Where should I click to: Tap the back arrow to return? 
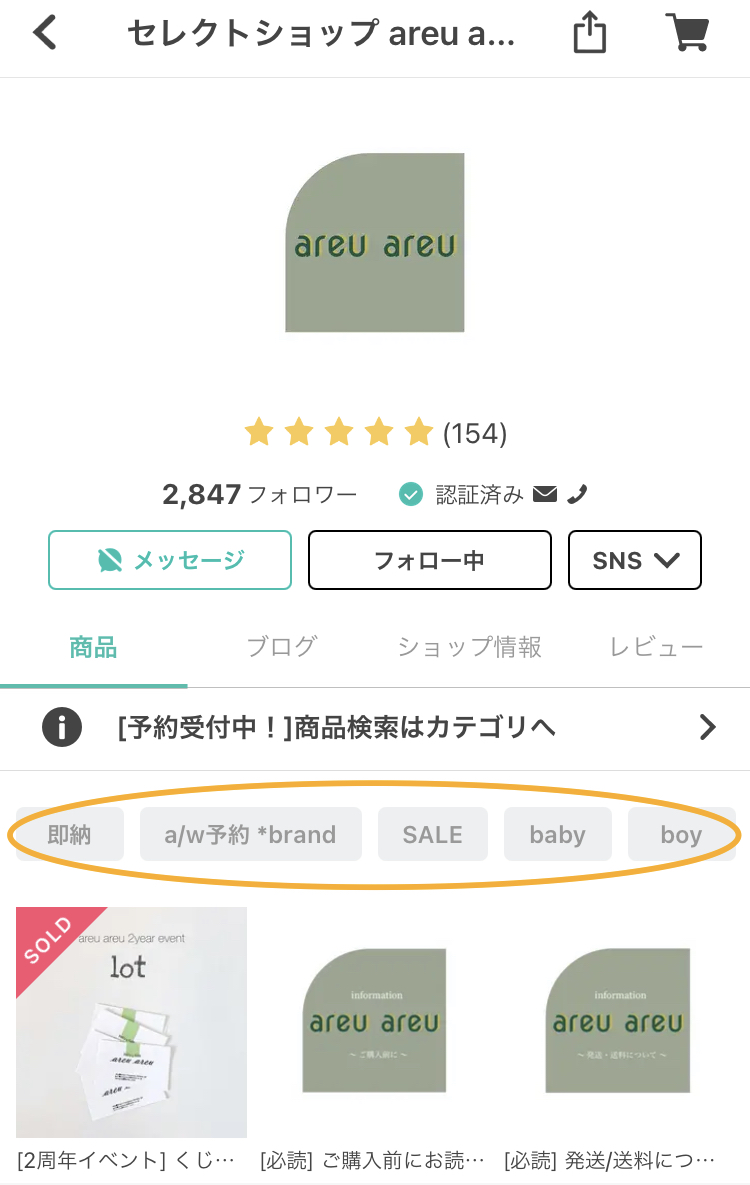(x=44, y=33)
